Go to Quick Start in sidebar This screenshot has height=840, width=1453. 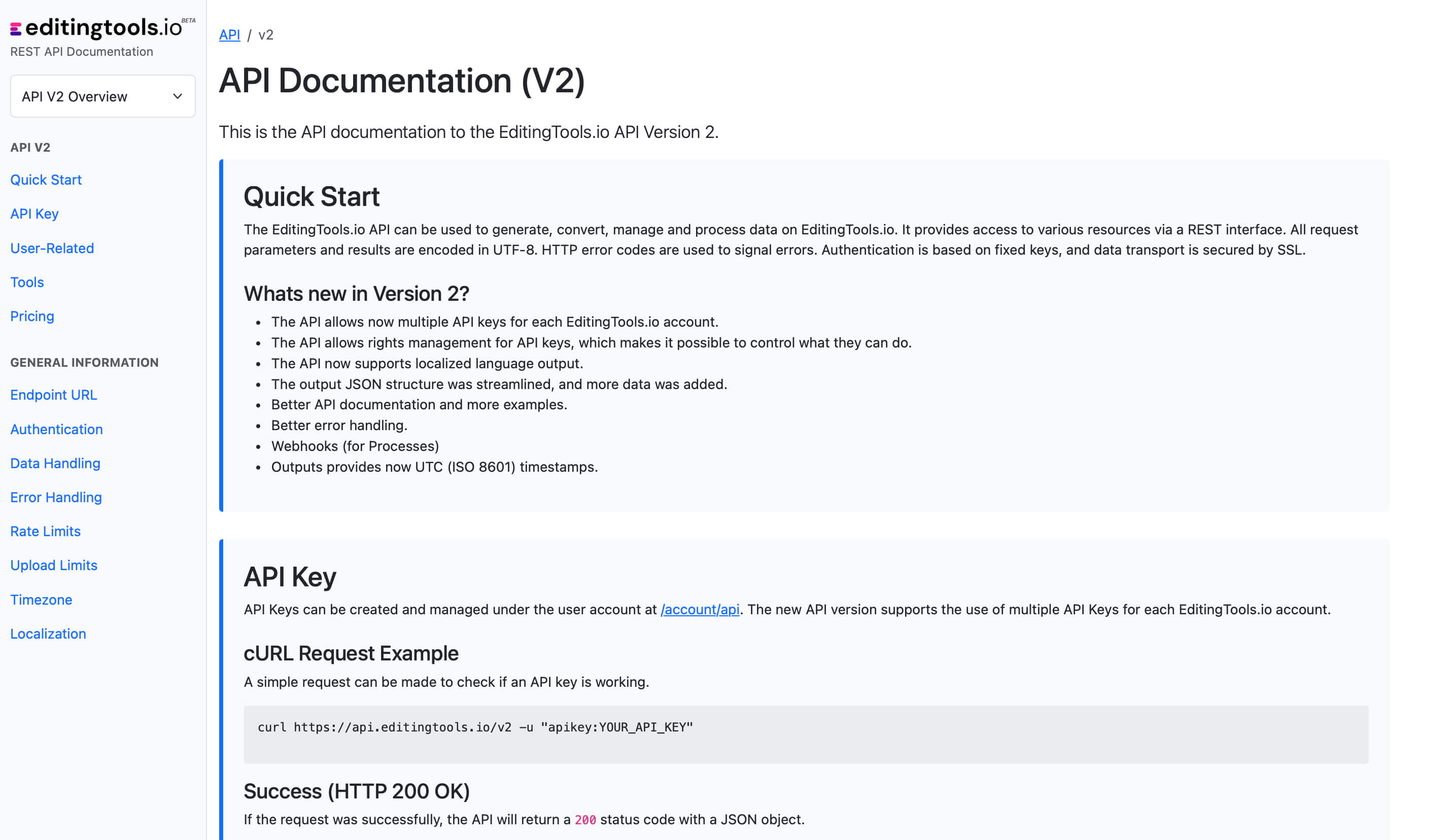pyautogui.click(x=46, y=180)
